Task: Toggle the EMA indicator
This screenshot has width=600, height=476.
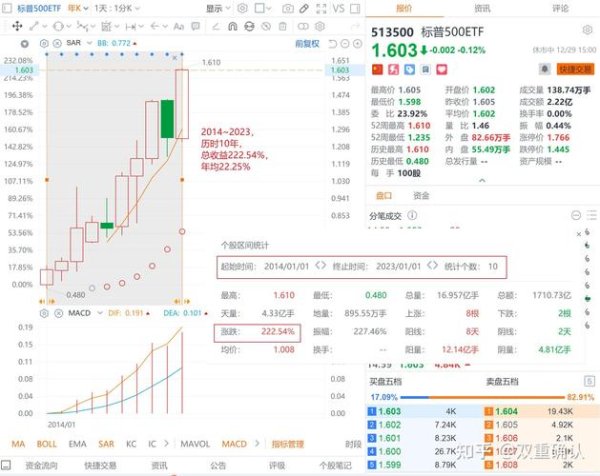Action: [x=77, y=444]
